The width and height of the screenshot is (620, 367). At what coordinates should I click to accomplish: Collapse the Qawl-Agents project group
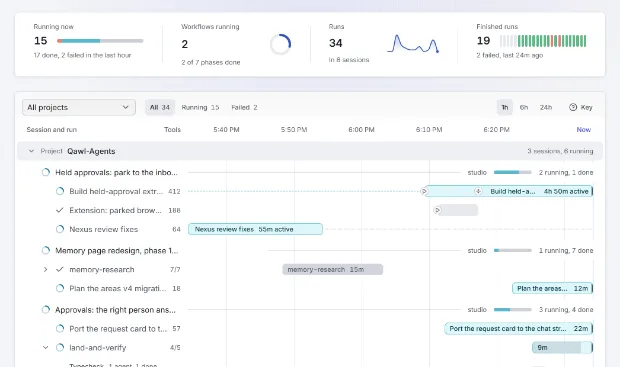[x=31, y=151]
